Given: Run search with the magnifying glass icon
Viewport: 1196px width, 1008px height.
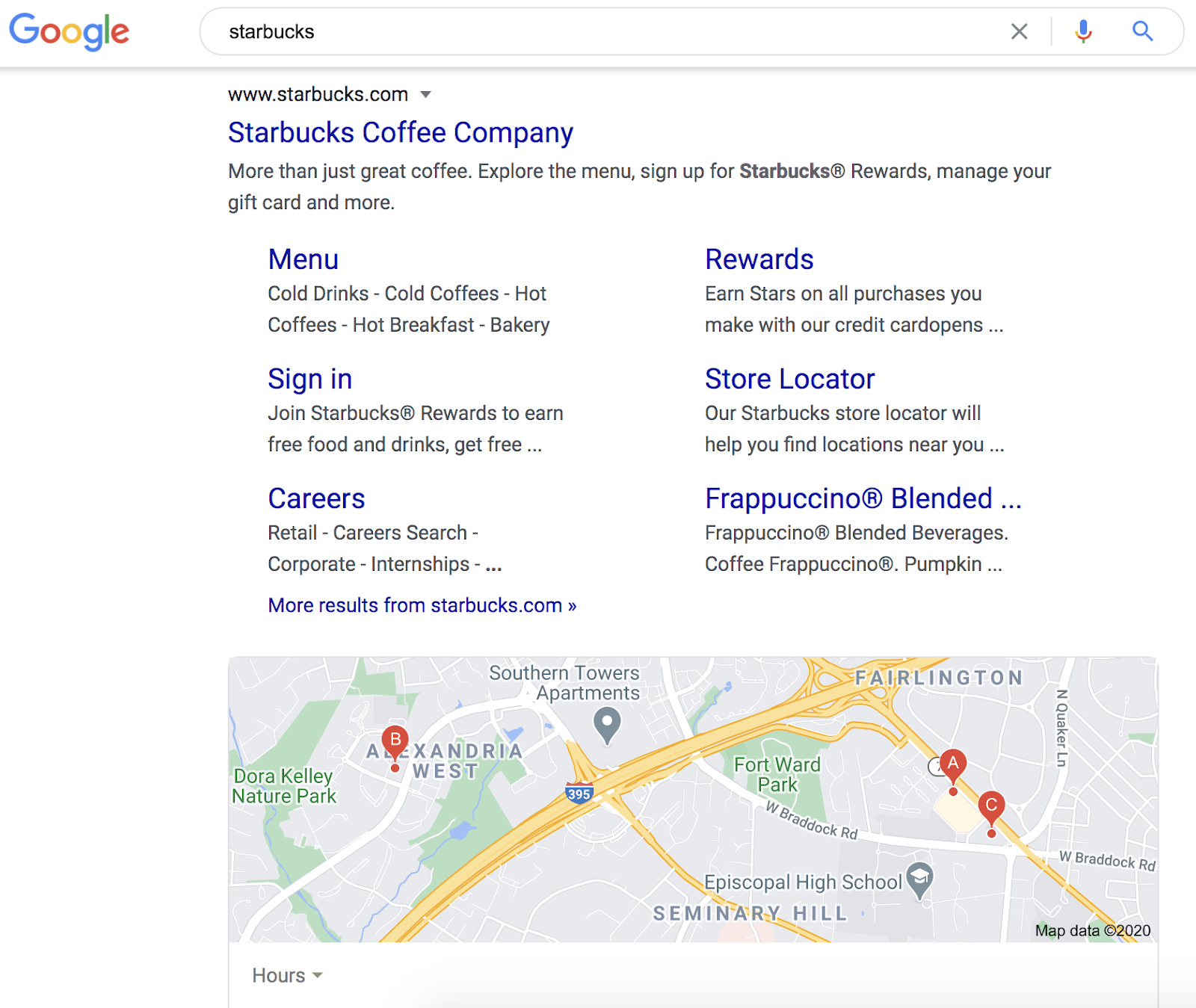Looking at the screenshot, I should 1142,31.
